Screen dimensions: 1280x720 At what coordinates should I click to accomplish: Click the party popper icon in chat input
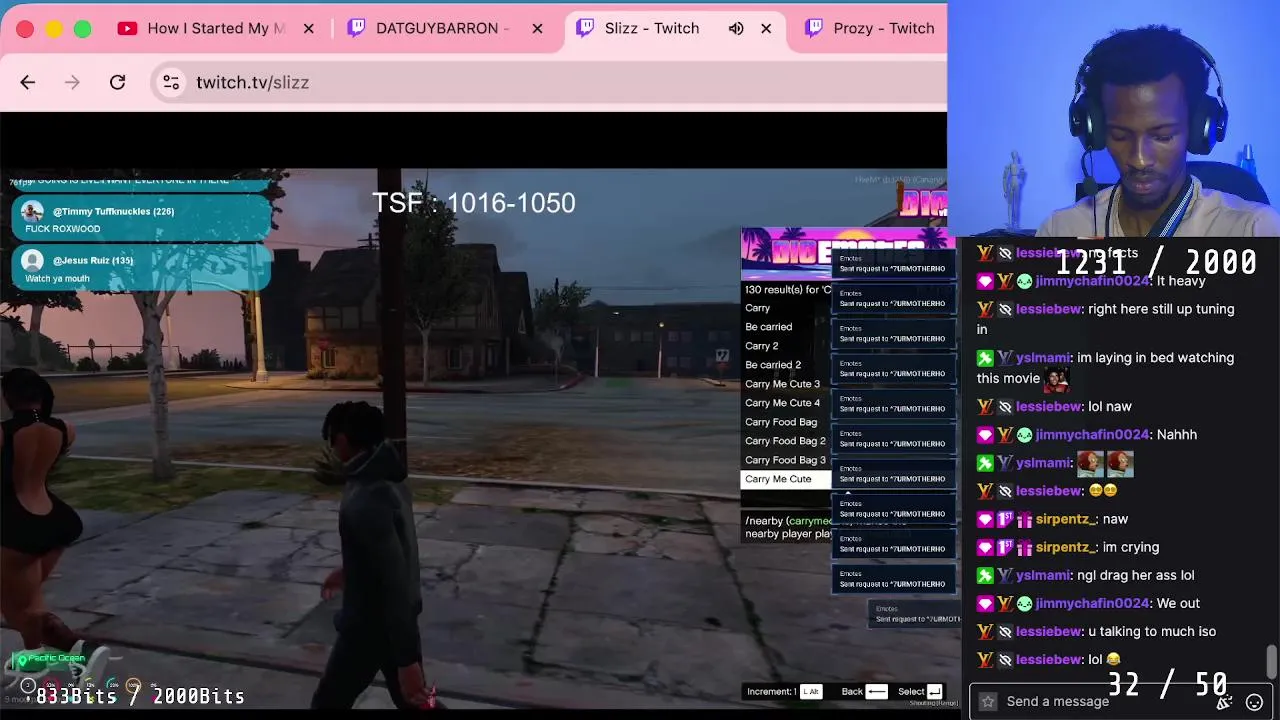[x=1224, y=702]
